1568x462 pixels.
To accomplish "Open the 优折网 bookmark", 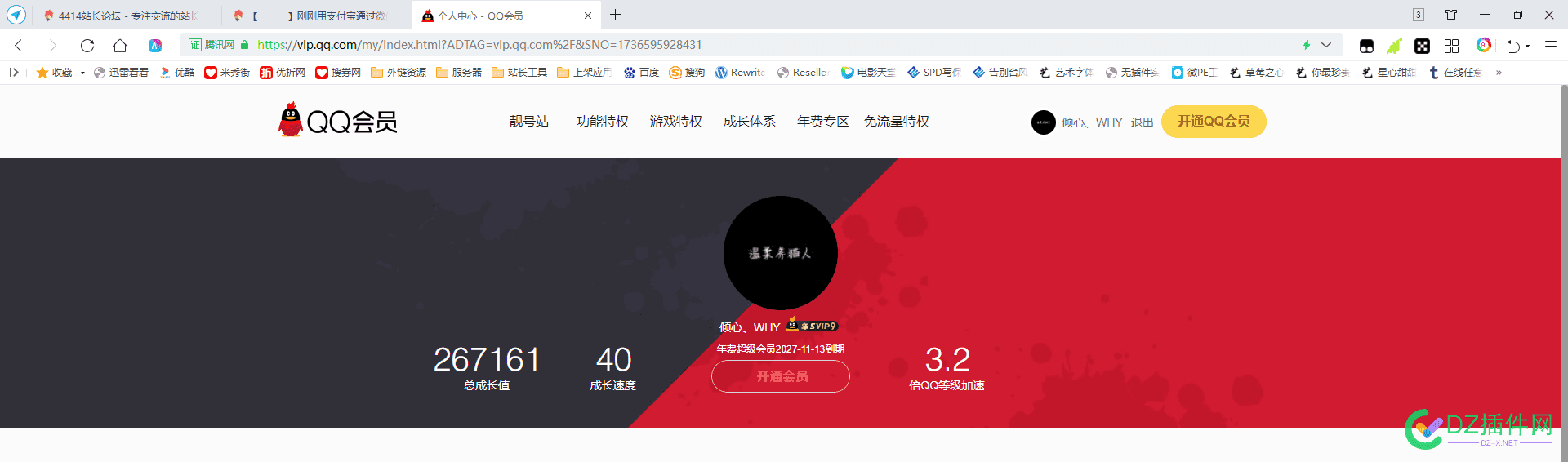I will tap(283, 73).
